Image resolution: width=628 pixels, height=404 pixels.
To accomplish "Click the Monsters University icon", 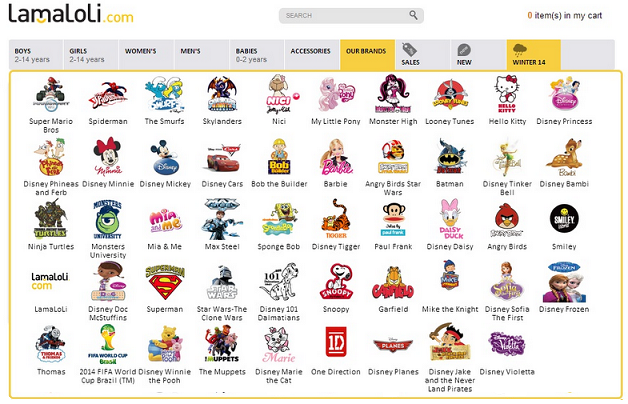I will (107, 219).
